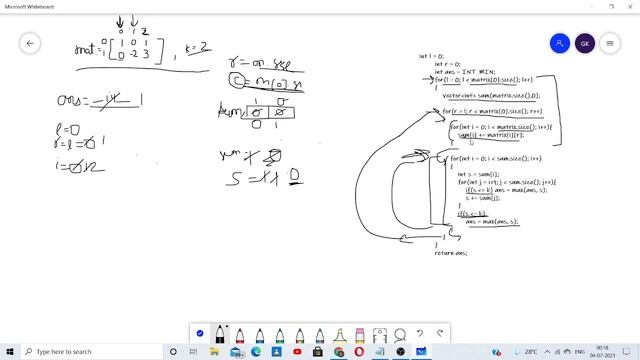Screen dimensions: 640x360
Task: Switch to Microsoft Whiteboard taskbar icon
Action: point(421,351)
